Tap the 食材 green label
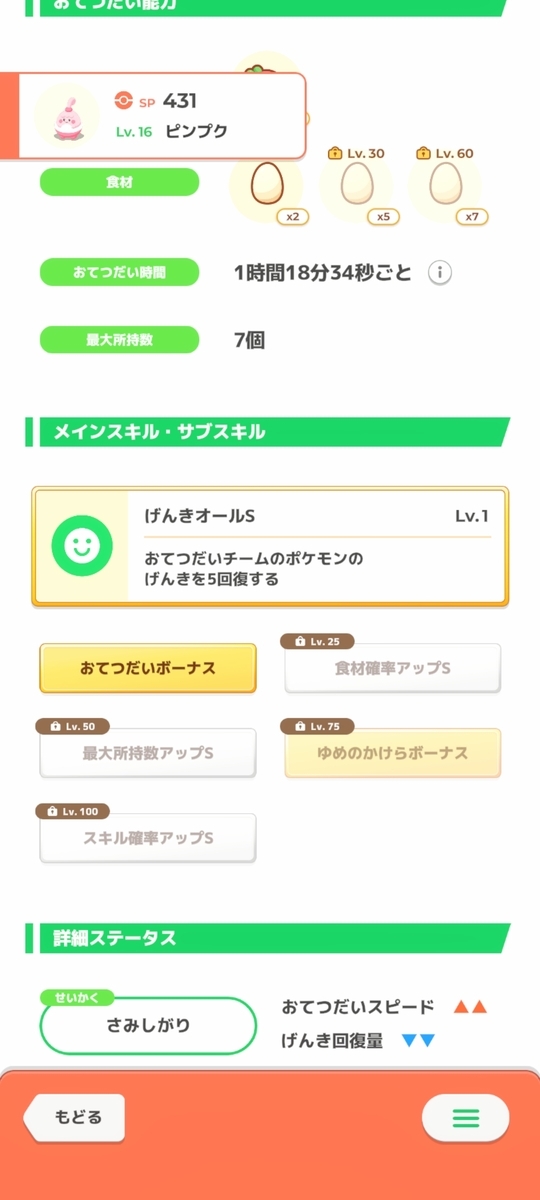The width and height of the screenshot is (540, 1200). [x=119, y=182]
